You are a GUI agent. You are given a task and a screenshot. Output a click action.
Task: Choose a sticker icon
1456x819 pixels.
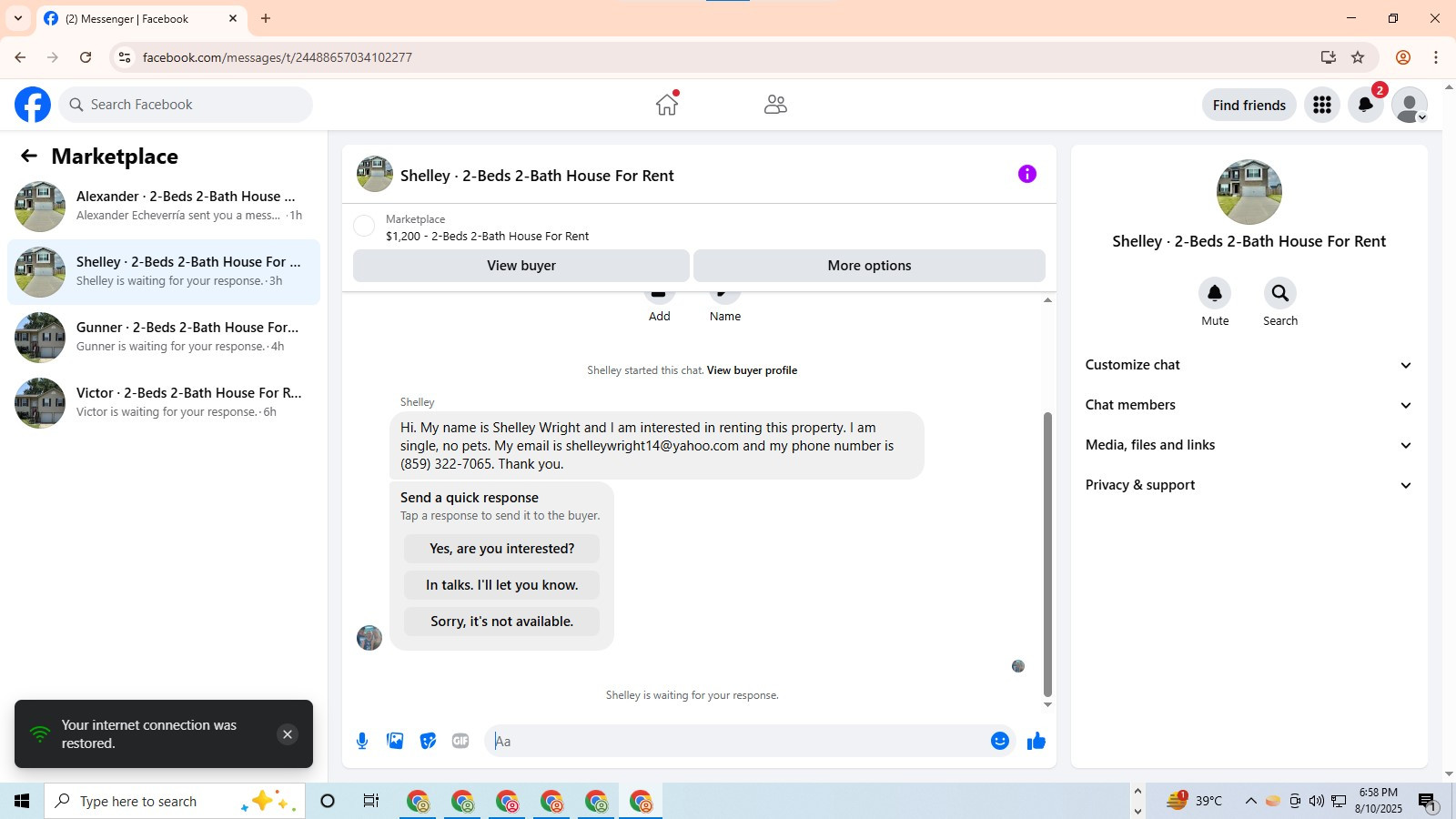coord(428,741)
